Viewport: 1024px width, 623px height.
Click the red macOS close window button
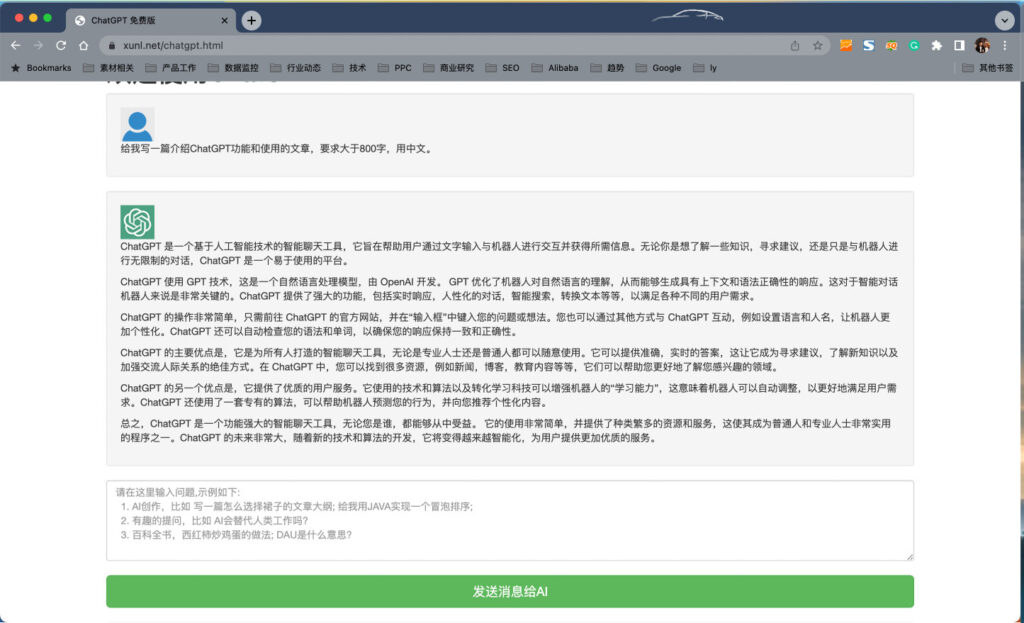click(x=19, y=18)
